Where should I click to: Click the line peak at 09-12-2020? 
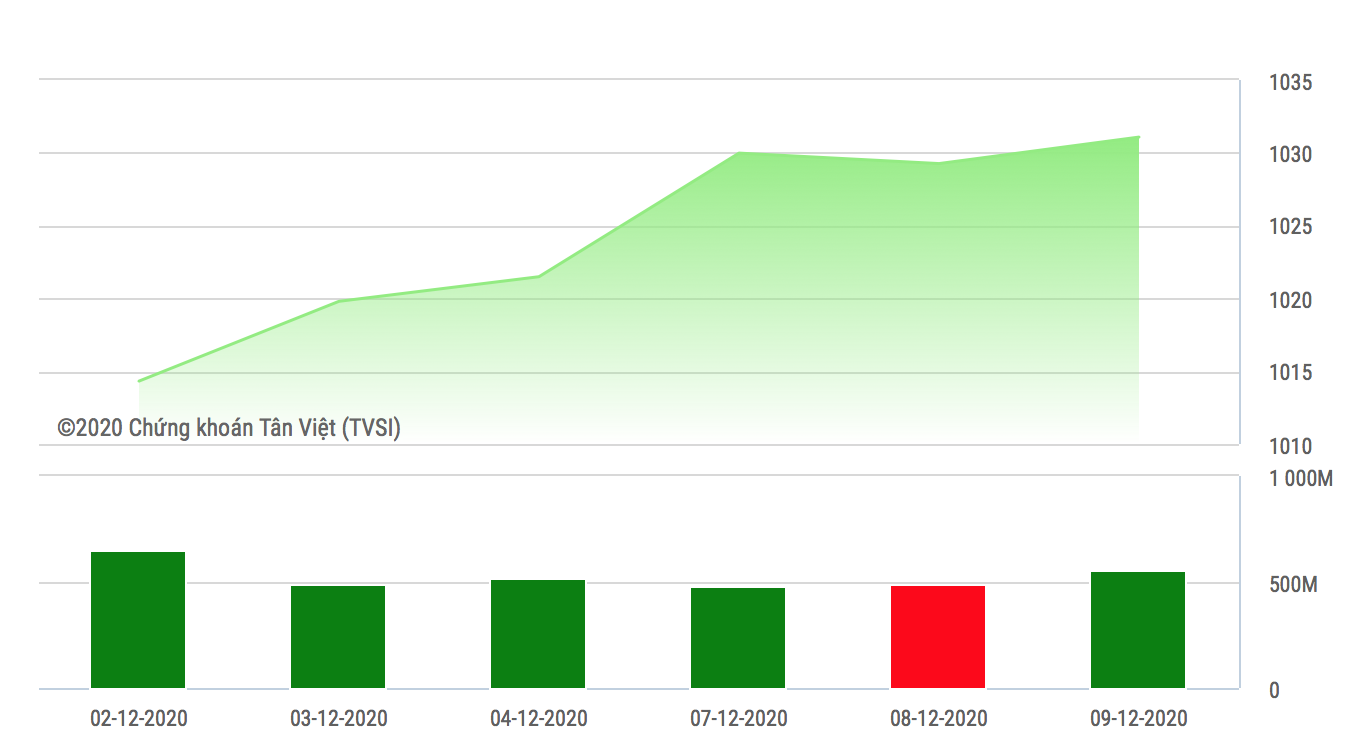click(x=1138, y=137)
